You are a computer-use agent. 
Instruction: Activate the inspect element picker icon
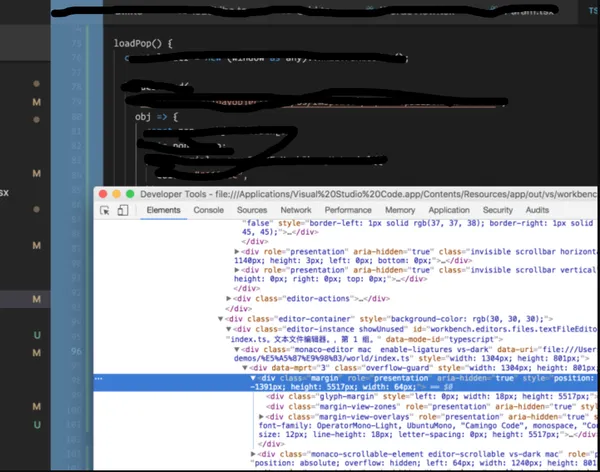[x=104, y=210]
